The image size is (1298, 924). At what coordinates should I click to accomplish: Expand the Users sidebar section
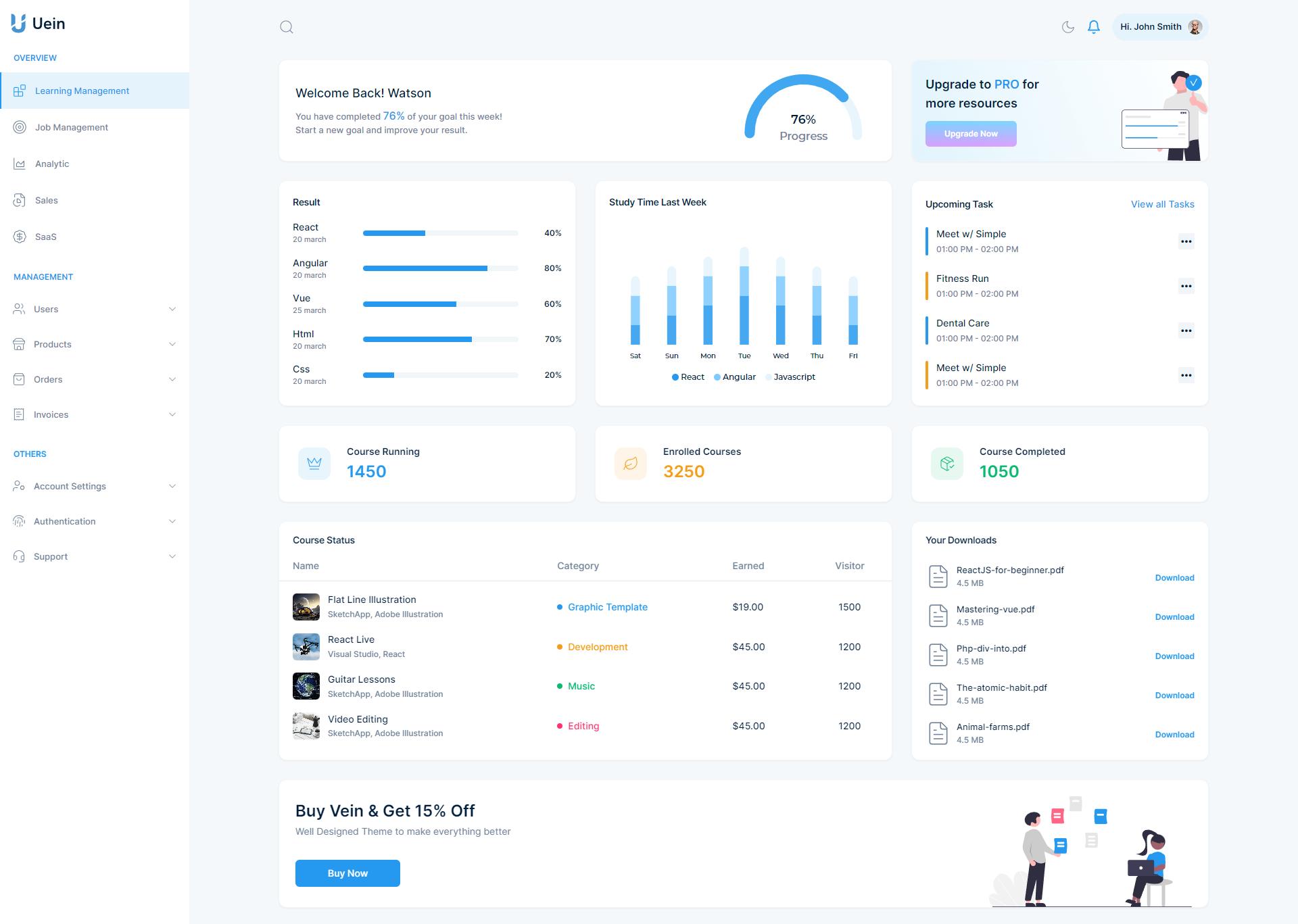(x=172, y=309)
